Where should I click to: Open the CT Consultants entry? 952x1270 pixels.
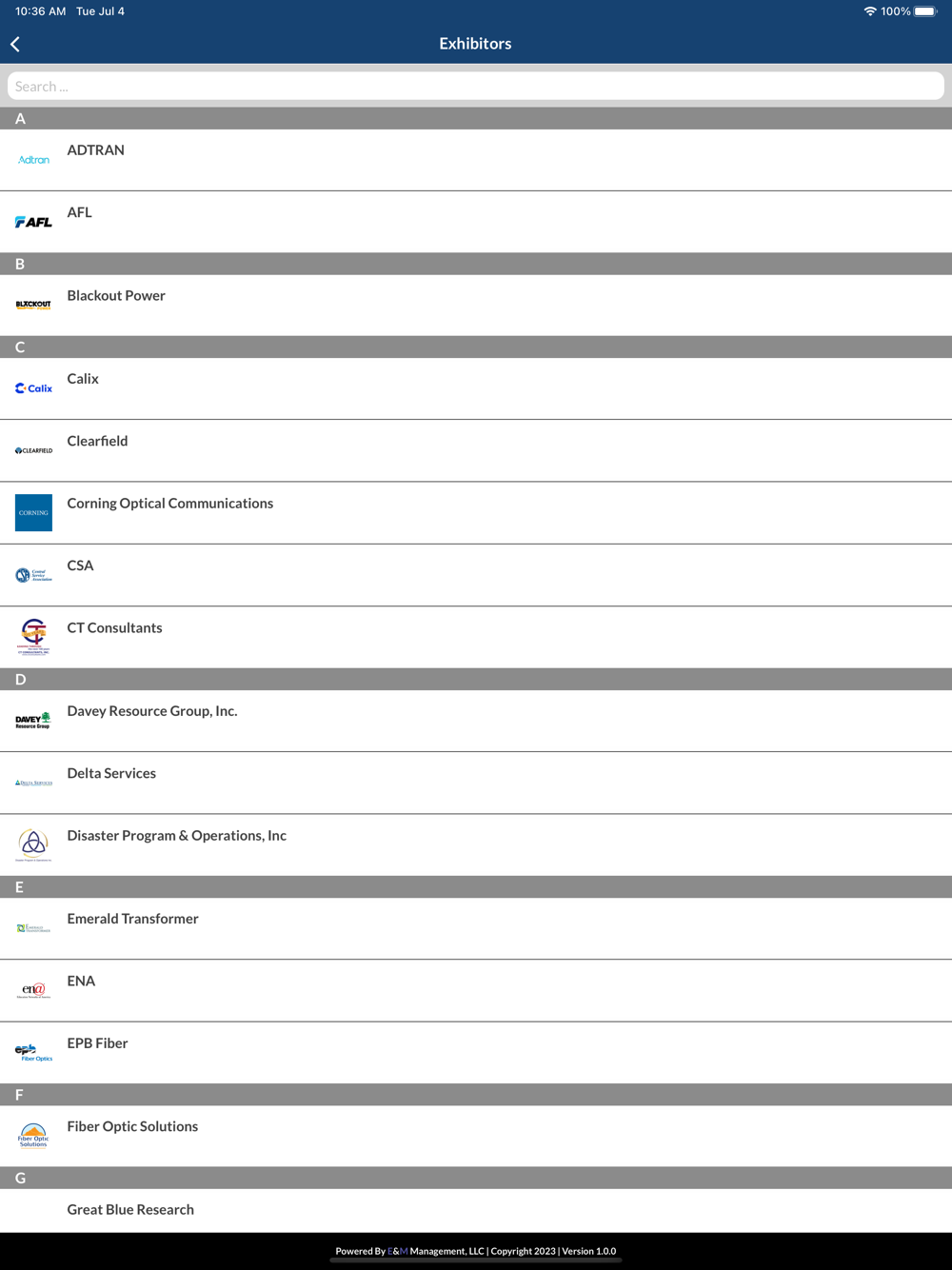coord(476,637)
